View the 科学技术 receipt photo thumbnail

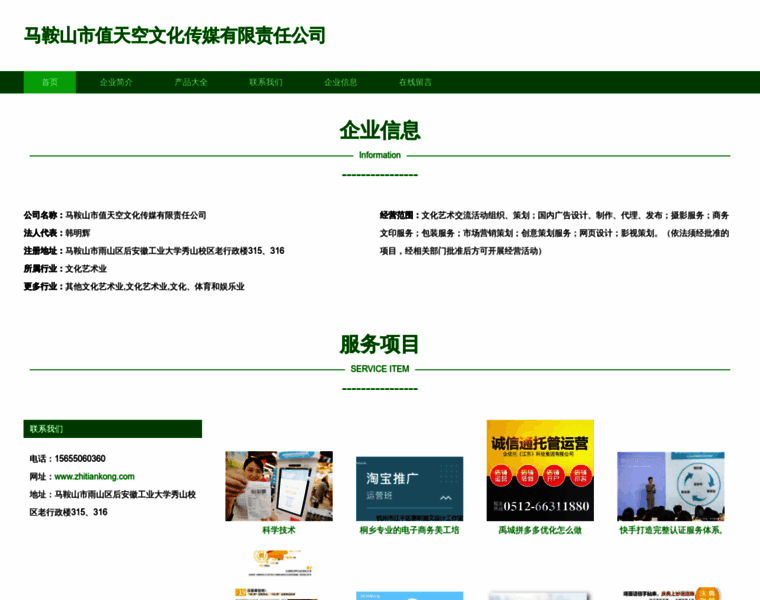pyautogui.click(x=279, y=486)
